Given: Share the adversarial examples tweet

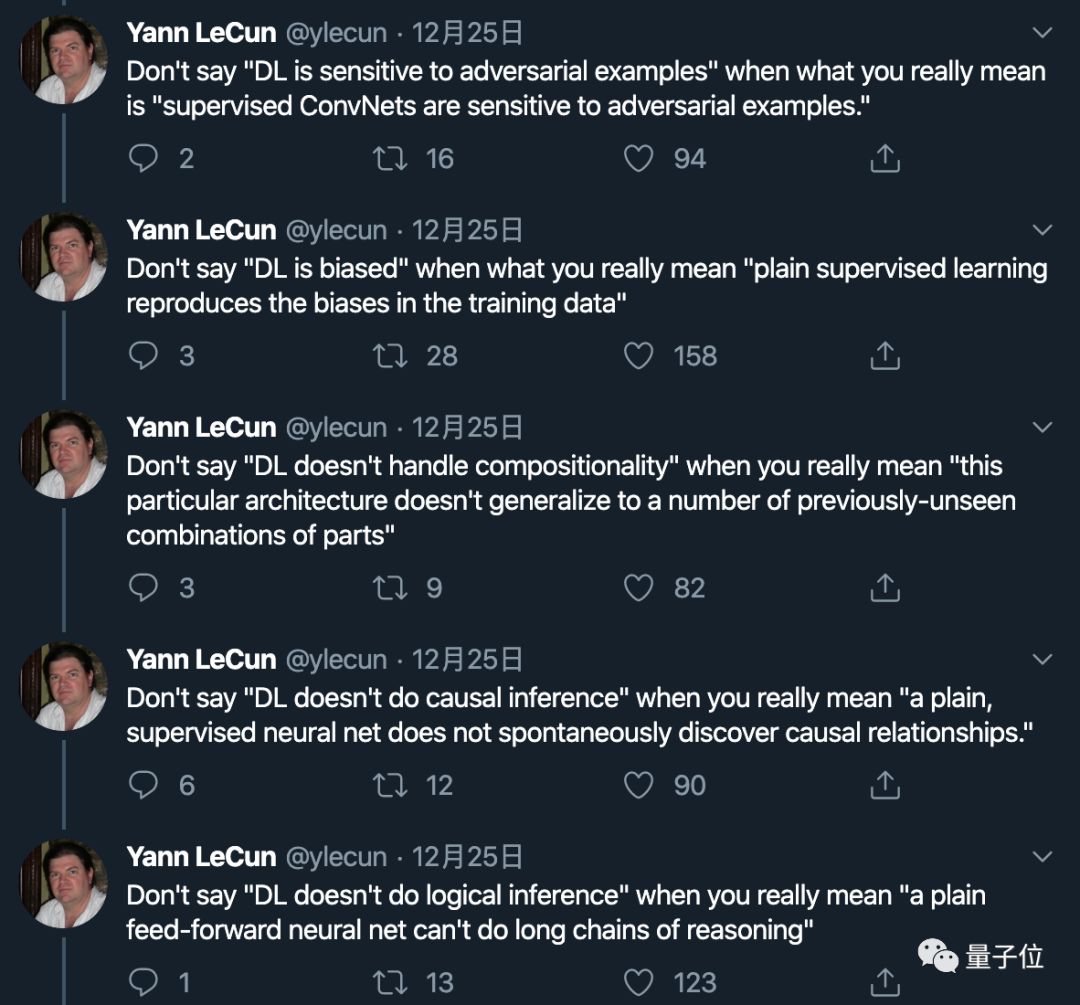Looking at the screenshot, I should coord(885,159).
